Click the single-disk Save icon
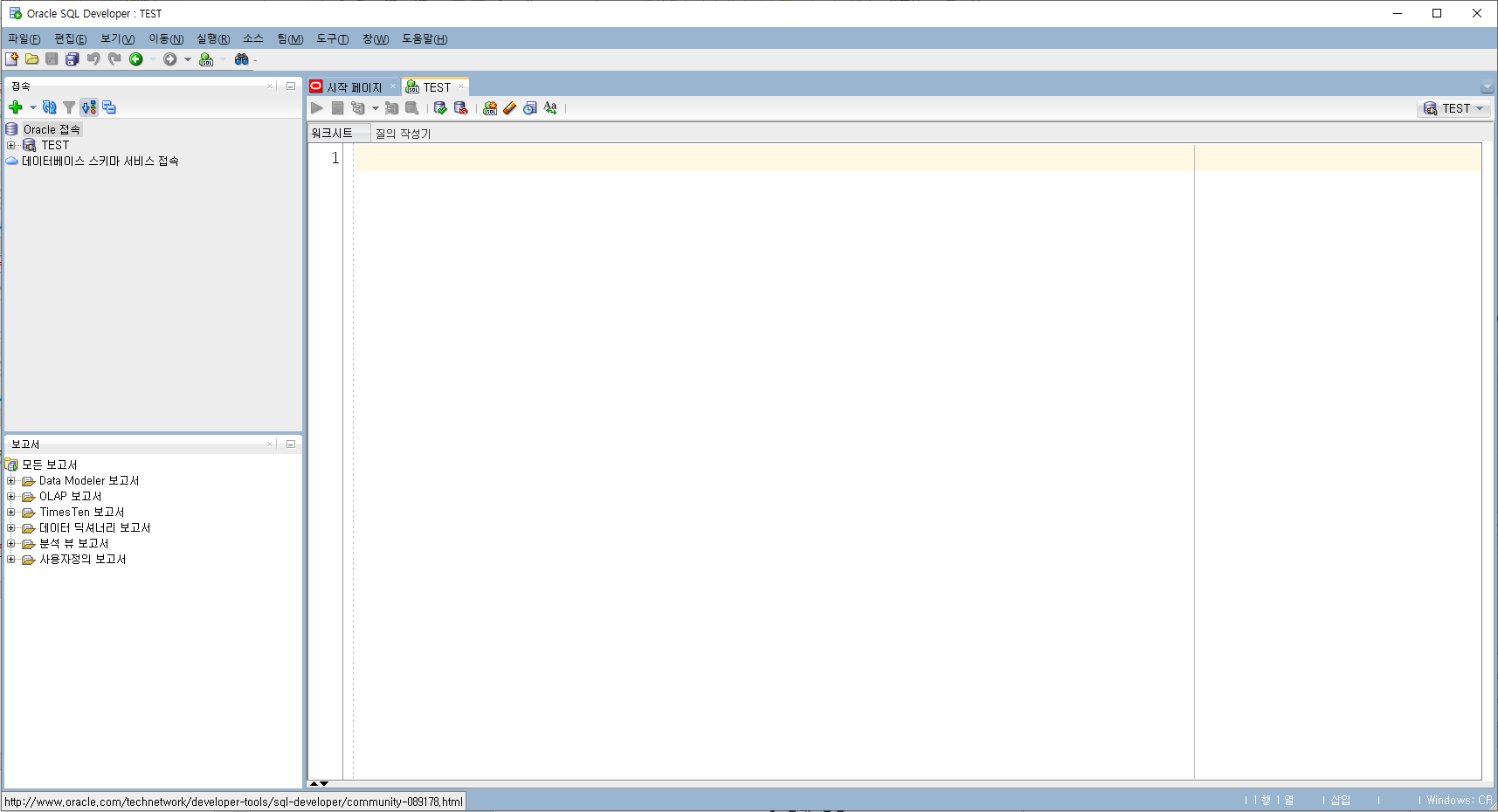 click(52, 59)
